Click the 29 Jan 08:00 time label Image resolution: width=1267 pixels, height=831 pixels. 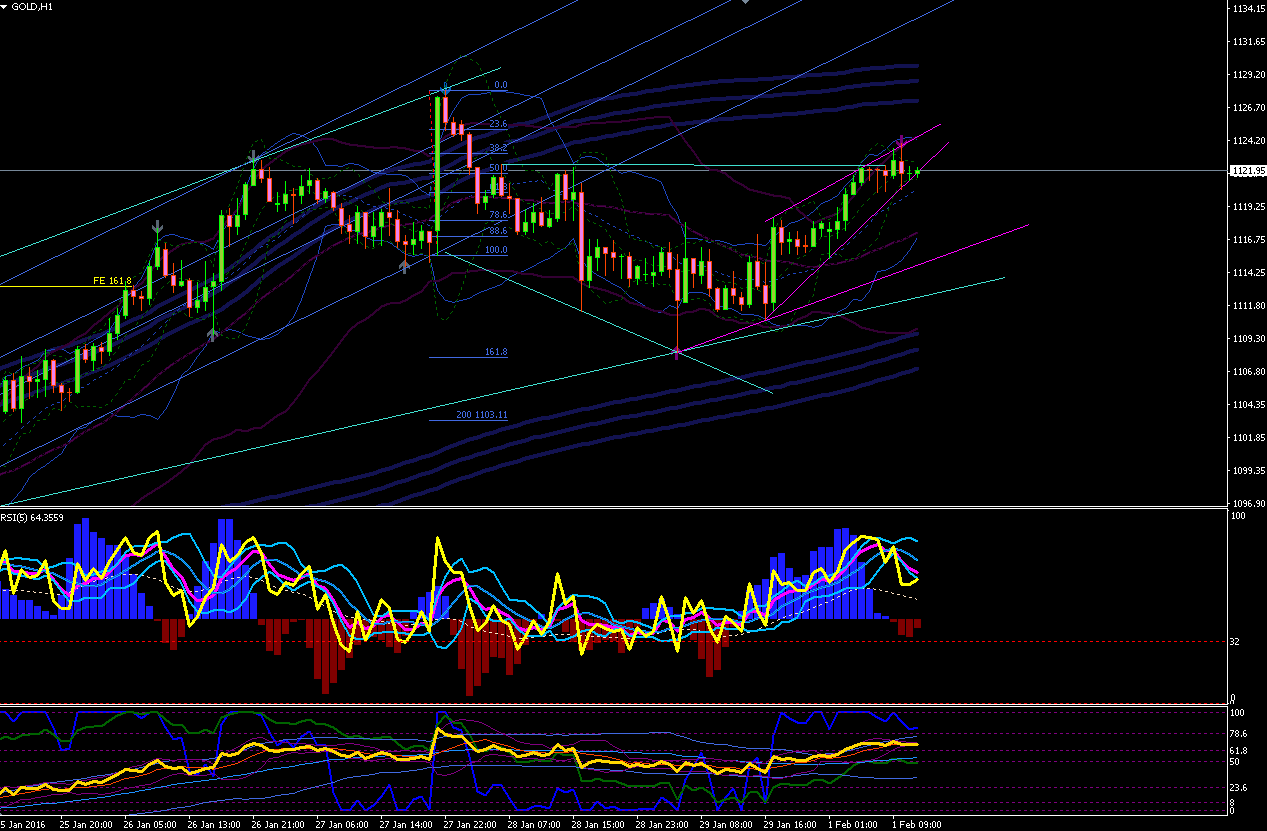coord(726,825)
